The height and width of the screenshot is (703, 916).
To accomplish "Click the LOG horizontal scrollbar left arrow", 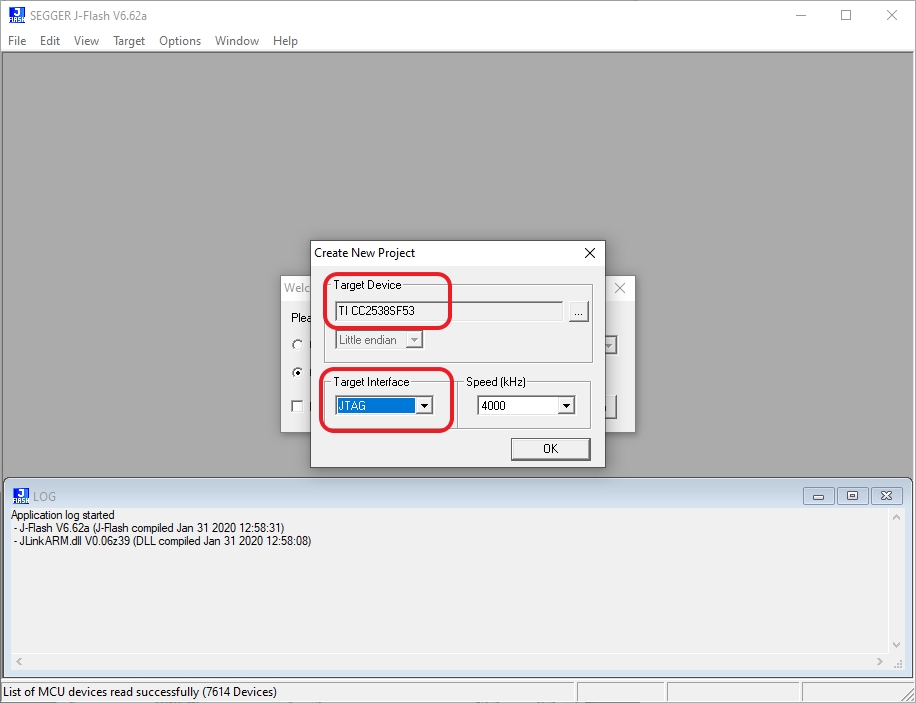I will coord(19,662).
